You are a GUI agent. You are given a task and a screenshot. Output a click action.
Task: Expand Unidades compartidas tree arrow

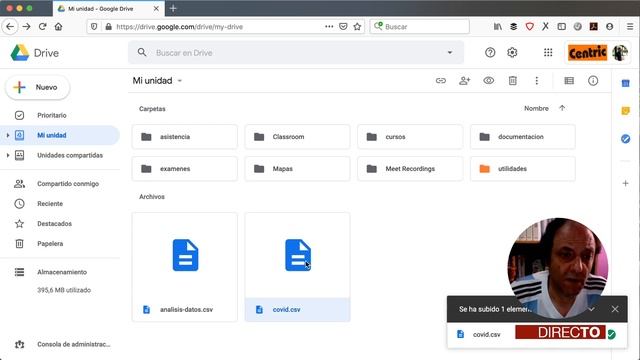(x=8, y=155)
